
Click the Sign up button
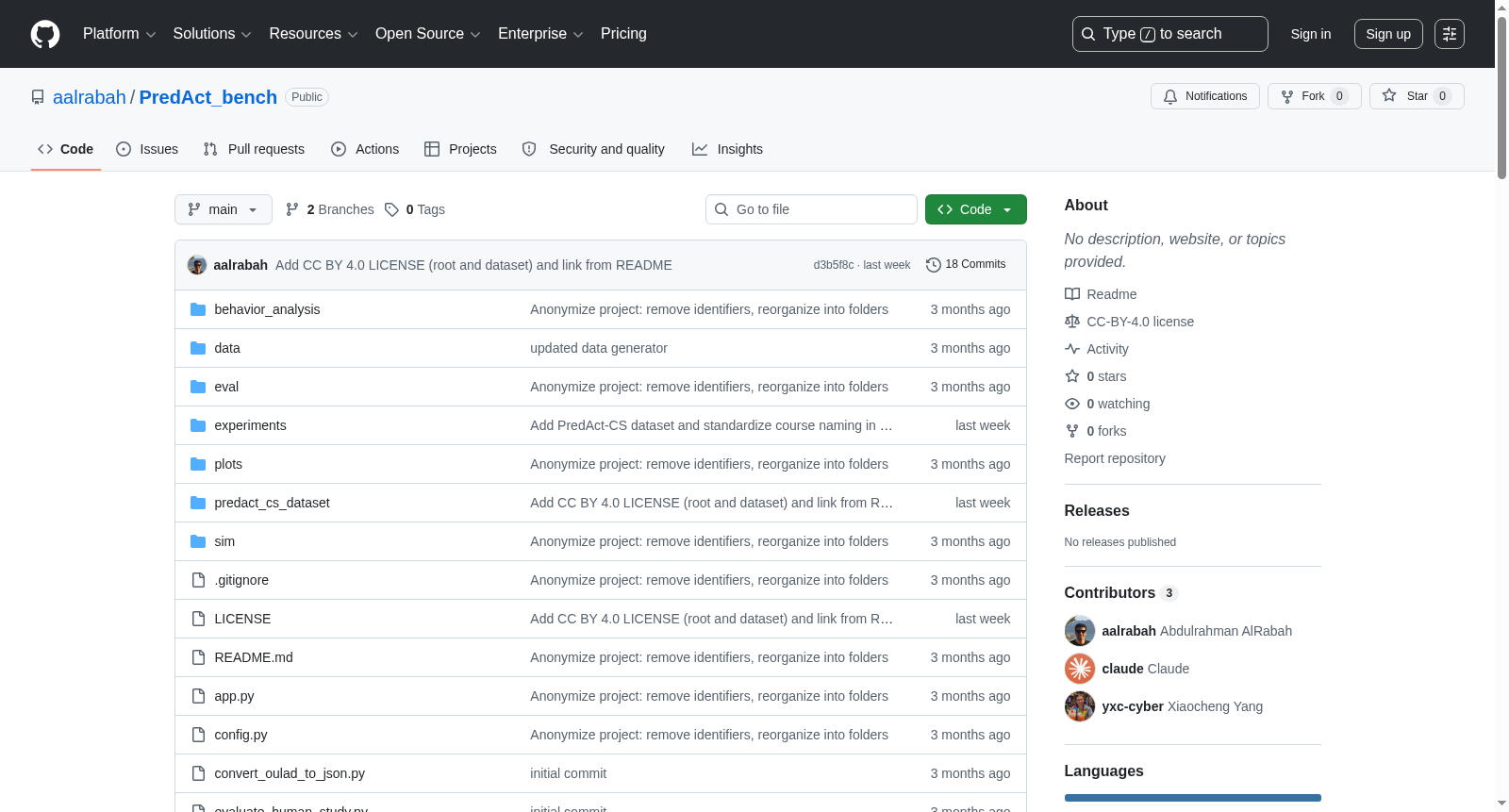tap(1388, 34)
